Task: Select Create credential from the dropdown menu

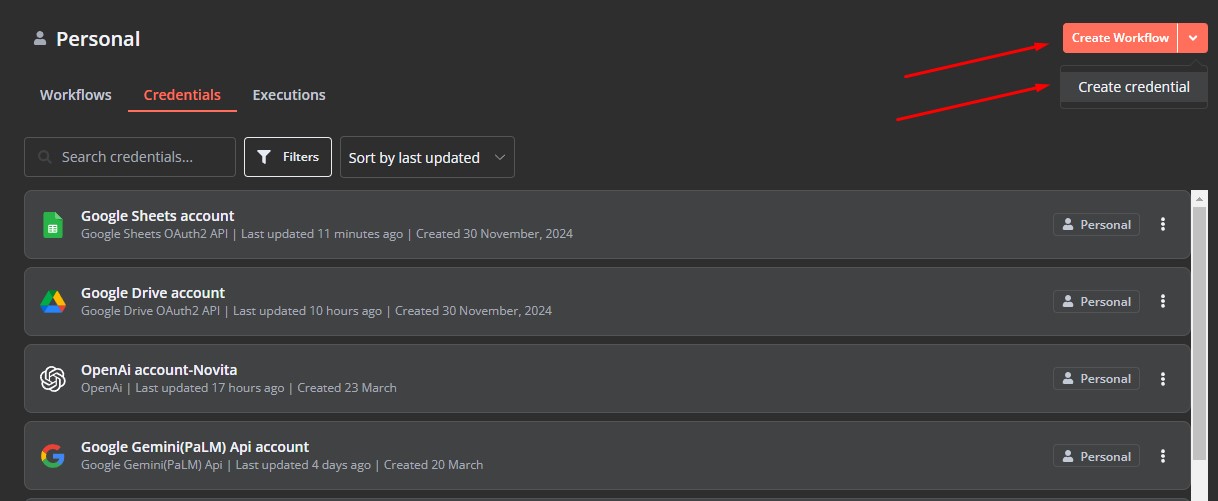Action: [x=1134, y=87]
